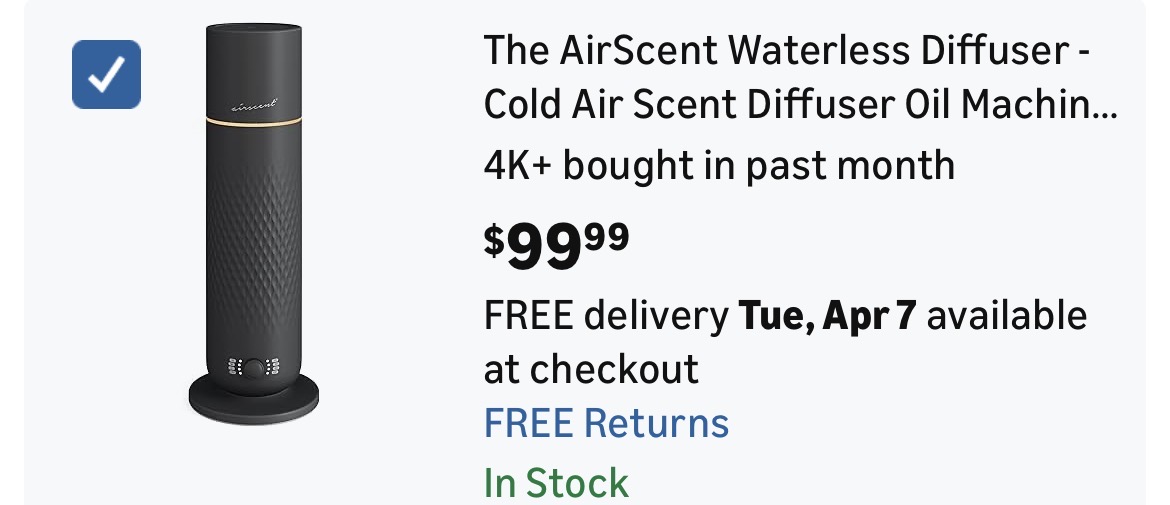Click the airscent logo on the diffuser image
The width and height of the screenshot is (1170, 505).
254,103
